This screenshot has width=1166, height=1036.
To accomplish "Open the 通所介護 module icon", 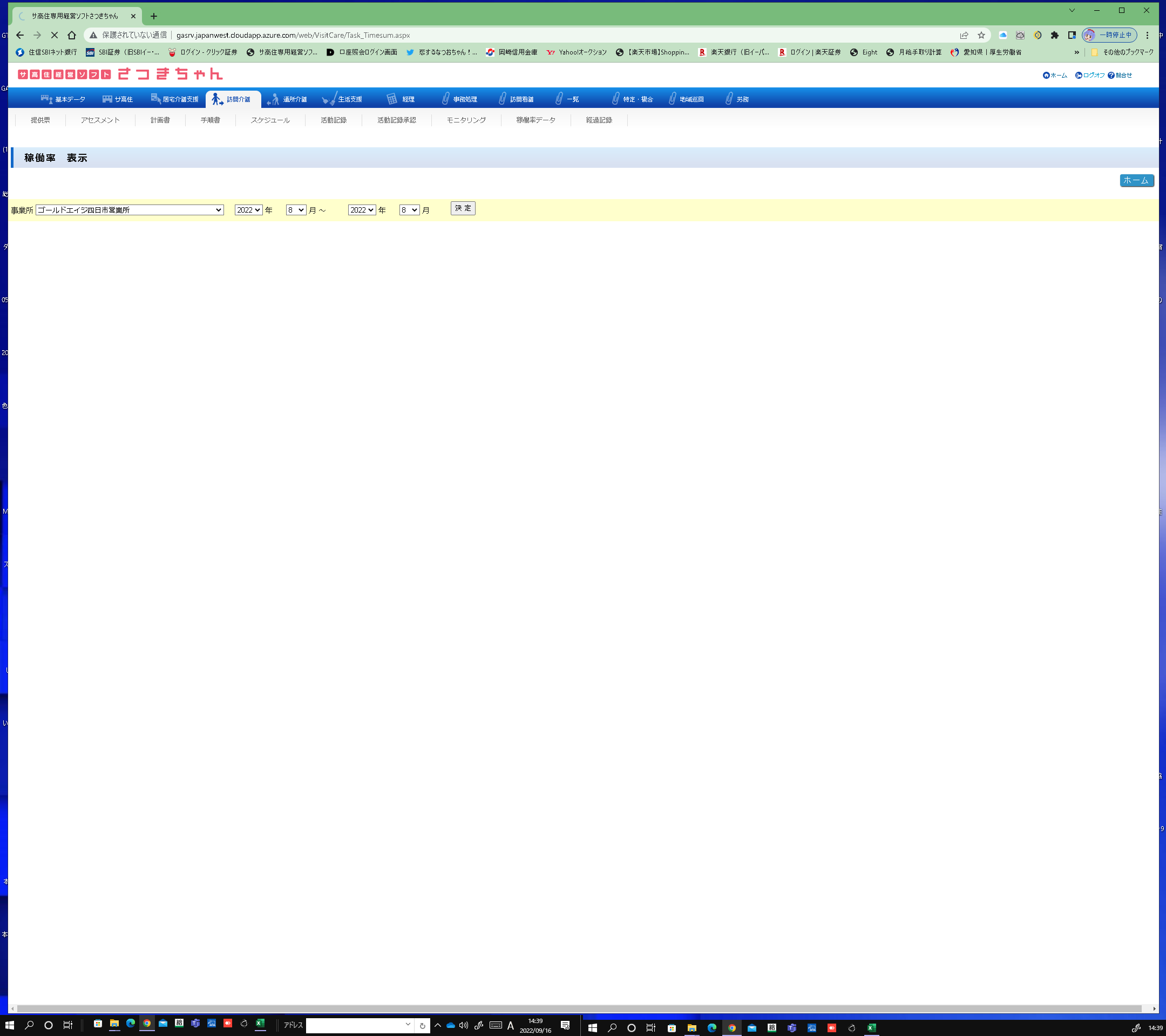I will coord(273,100).
